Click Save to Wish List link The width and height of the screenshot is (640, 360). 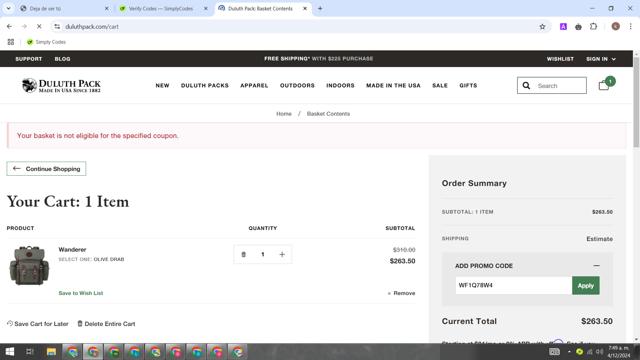point(81,293)
